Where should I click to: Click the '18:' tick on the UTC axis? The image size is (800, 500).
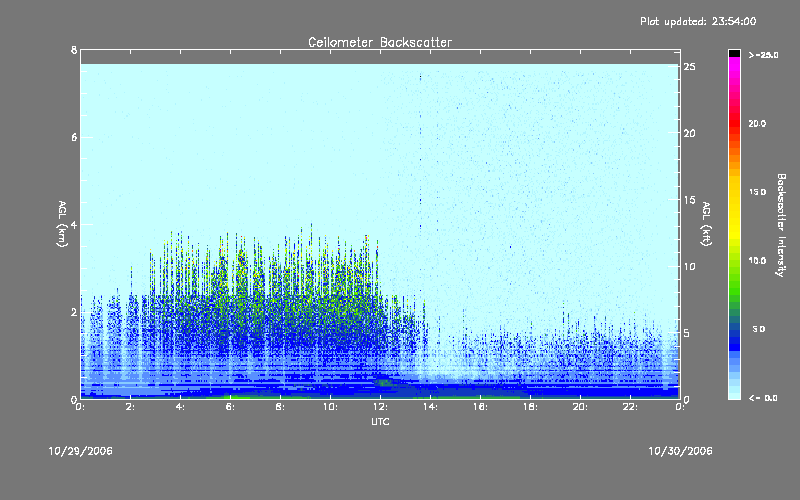point(530,407)
